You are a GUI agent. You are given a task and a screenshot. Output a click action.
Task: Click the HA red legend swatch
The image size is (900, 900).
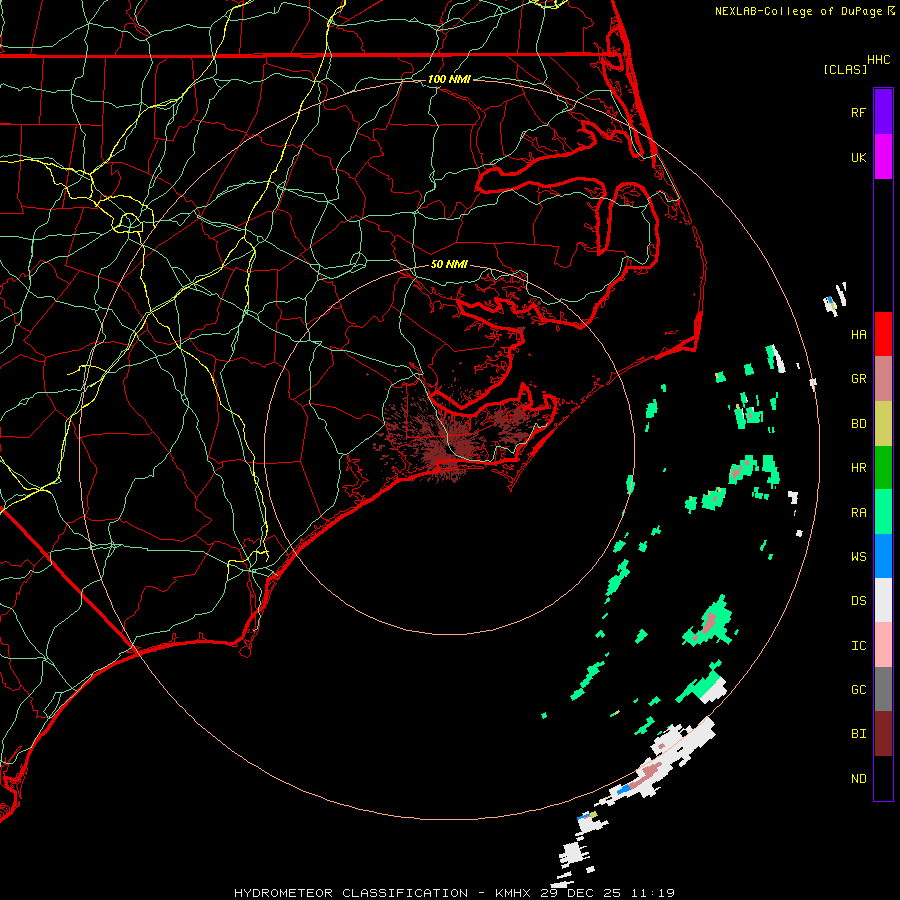point(883,334)
